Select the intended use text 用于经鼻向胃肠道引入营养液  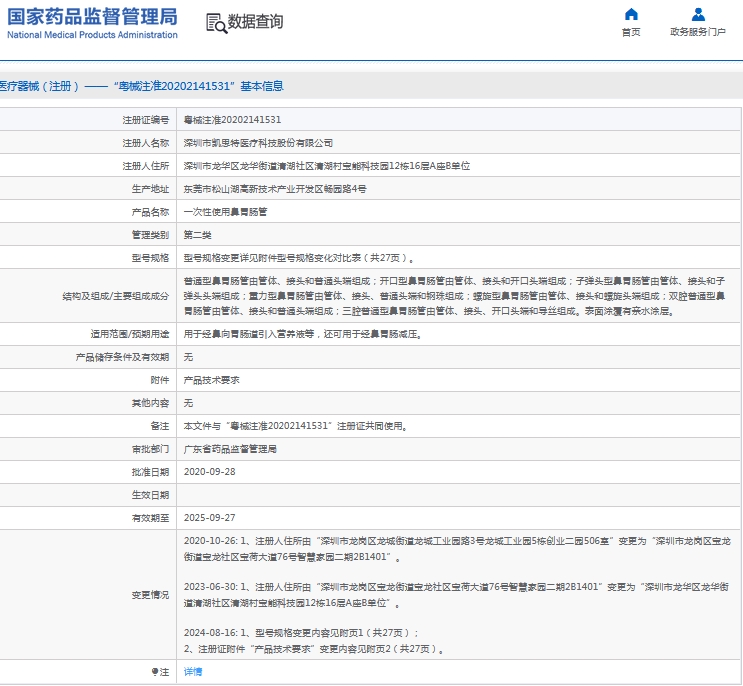coord(303,334)
